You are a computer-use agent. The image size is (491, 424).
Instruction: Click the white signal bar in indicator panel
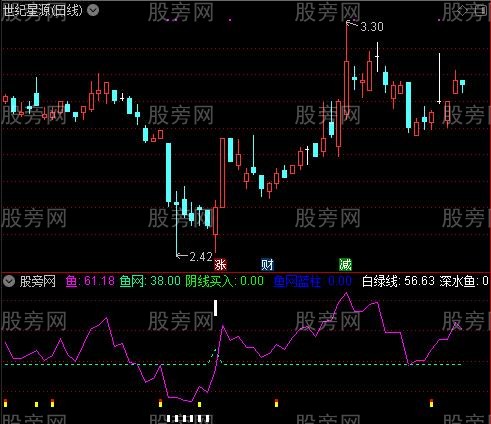pyautogui.click(x=215, y=308)
